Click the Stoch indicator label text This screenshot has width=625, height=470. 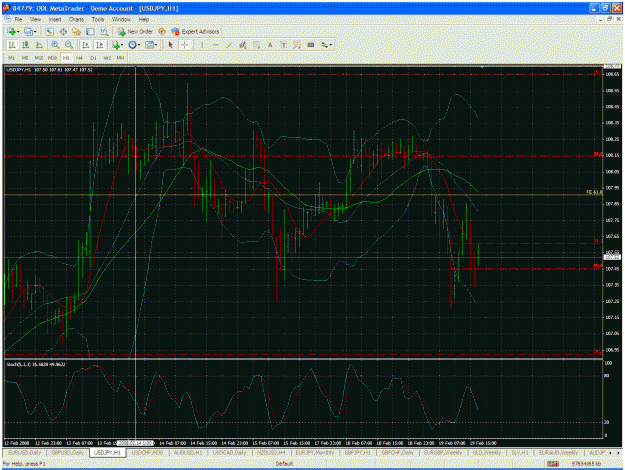coord(36,364)
